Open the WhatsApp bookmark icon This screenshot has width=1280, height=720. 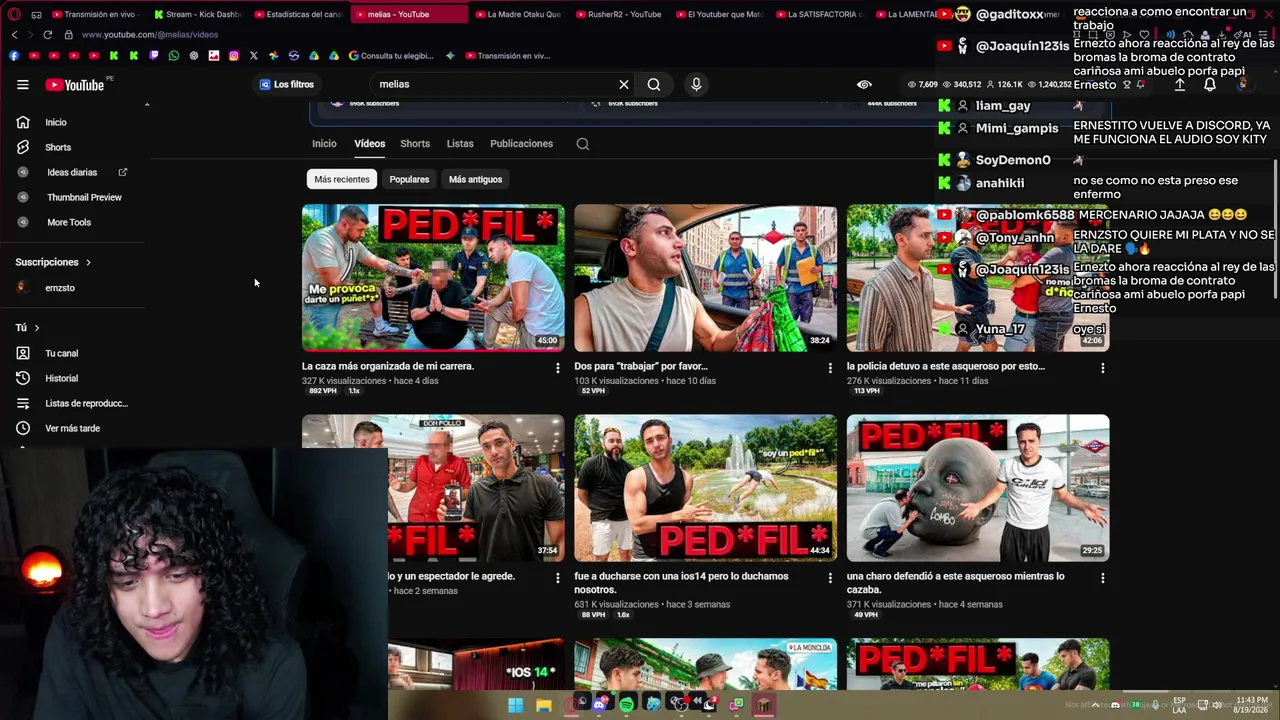(x=174, y=56)
